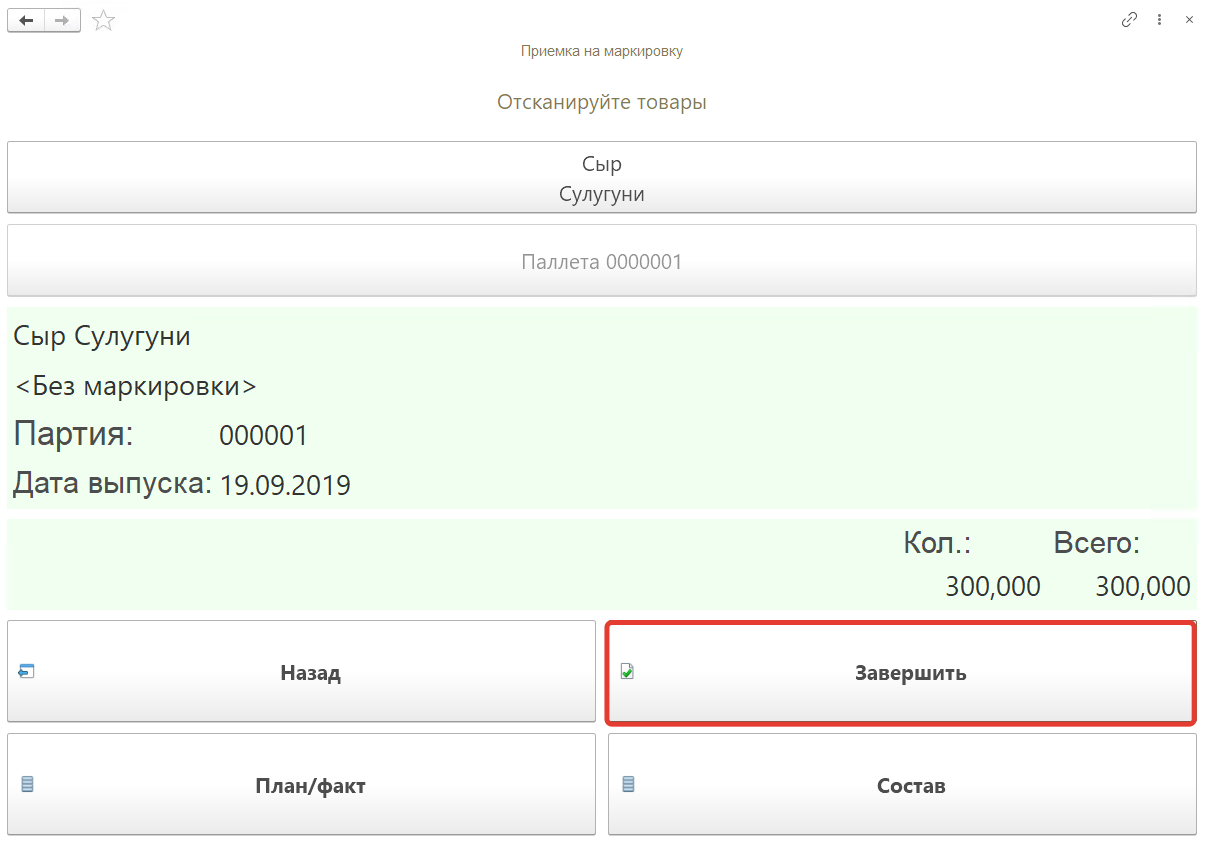1209x852 pixels.
Task: Open the three-dot more options menu
Action: click(1159, 19)
